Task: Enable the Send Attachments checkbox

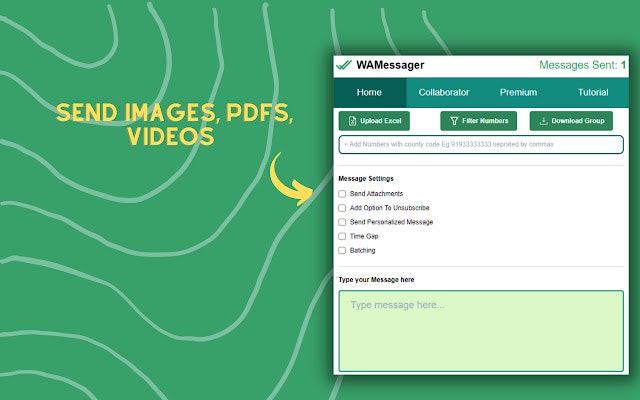Action: [x=342, y=194]
